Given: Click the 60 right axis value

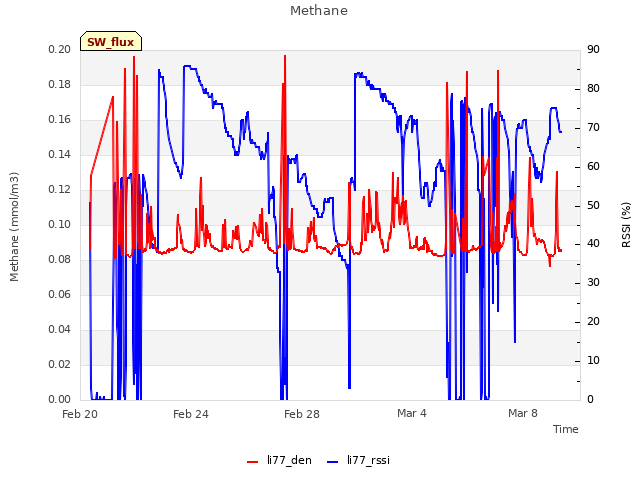Looking at the screenshot, I should pos(593,167).
